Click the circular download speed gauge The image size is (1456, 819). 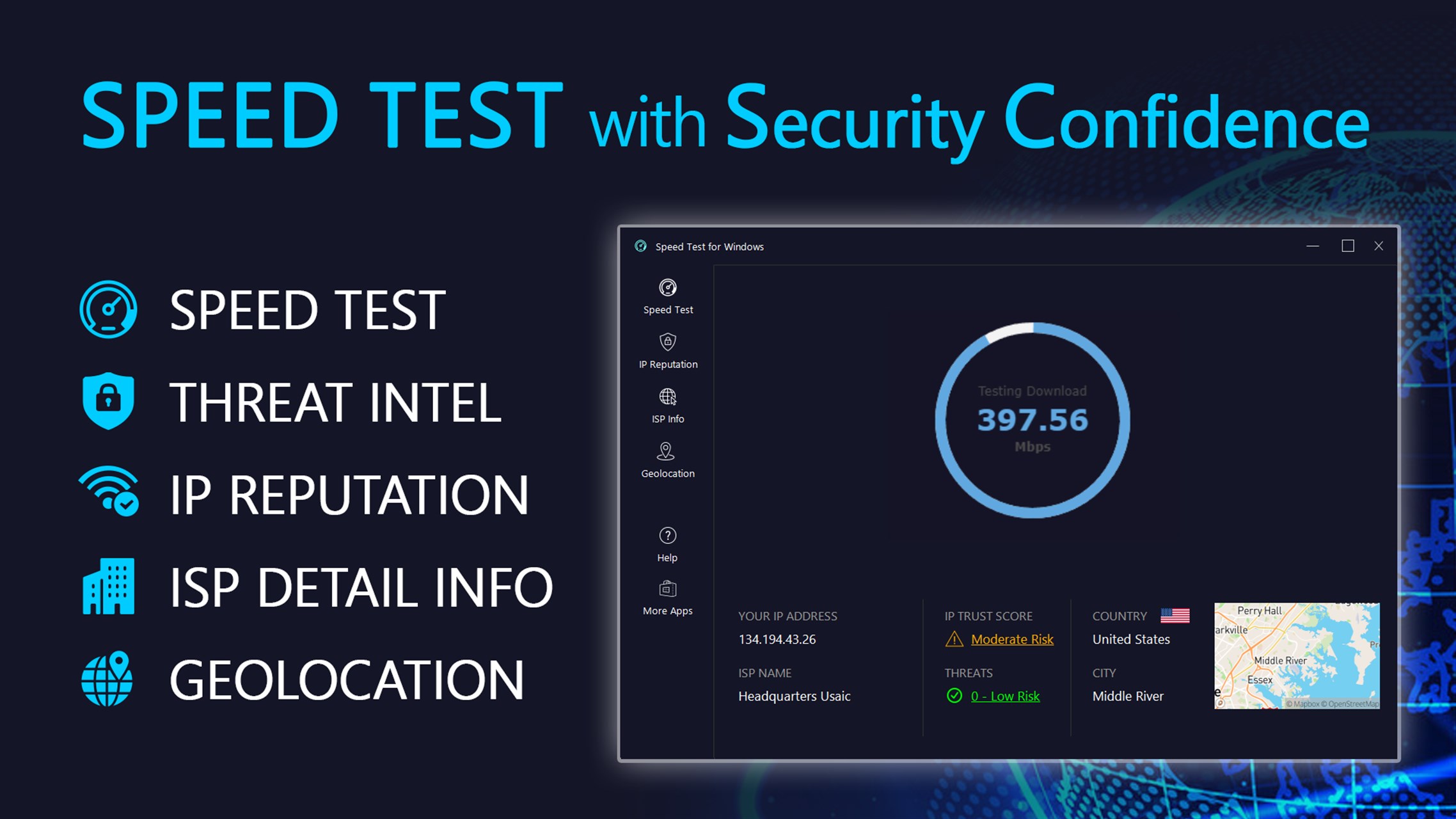[1033, 420]
